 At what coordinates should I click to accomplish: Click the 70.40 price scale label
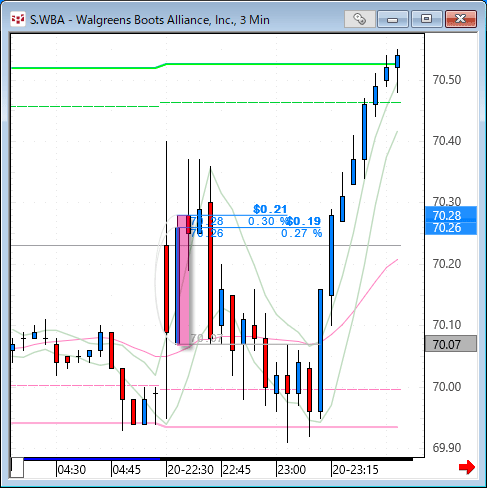447,141
